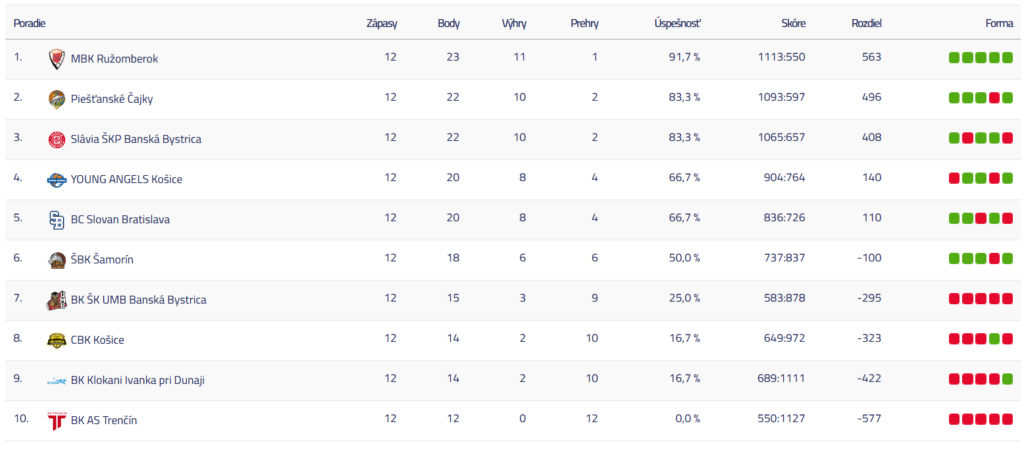
Task: Click the BK Klokani Ivanka pri Dunaji logo
Action: pyautogui.click(x=57, y=381)
